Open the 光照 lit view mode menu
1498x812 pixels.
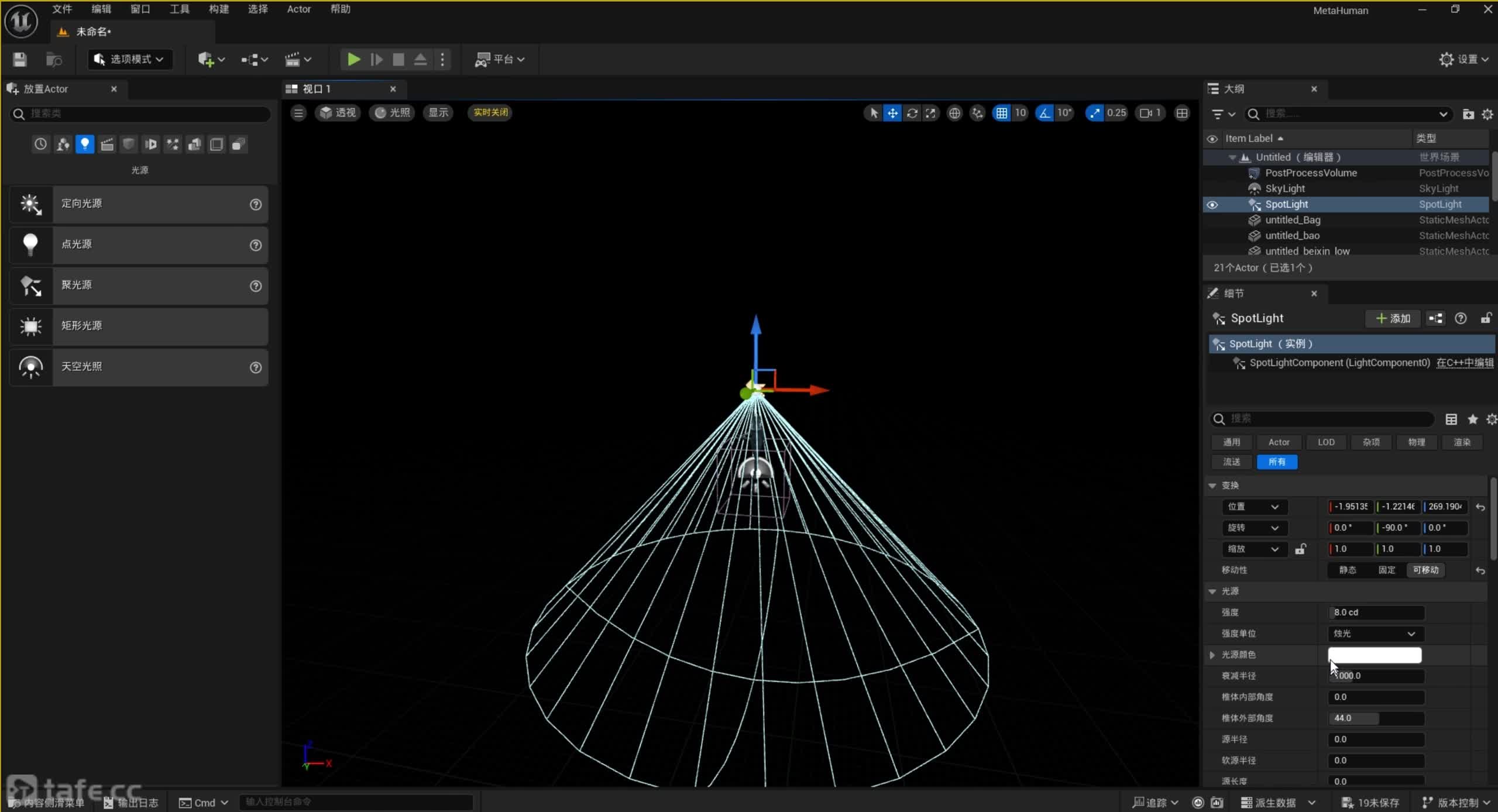(393, 112)
